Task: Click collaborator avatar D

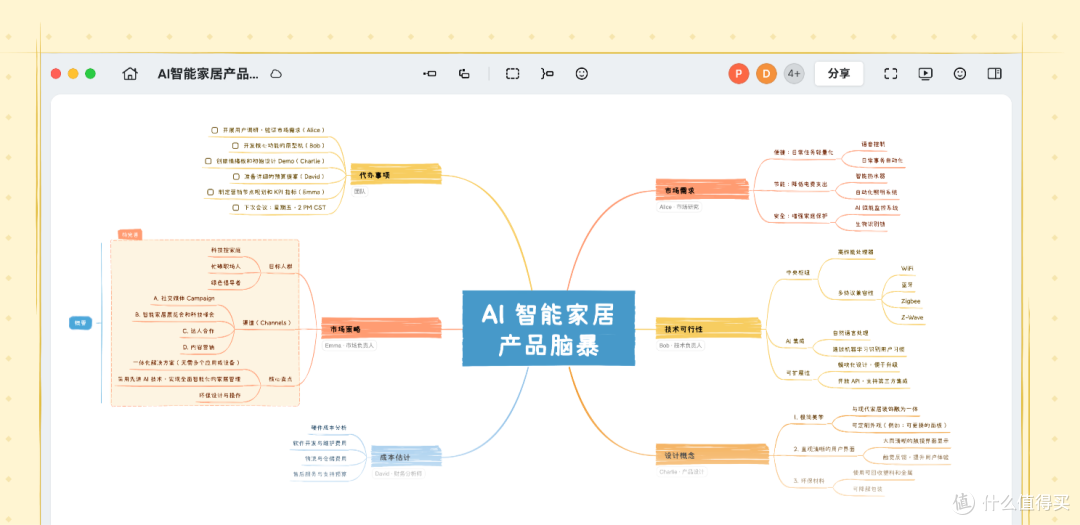Action: pyautogui.click(x=766, y=74)
